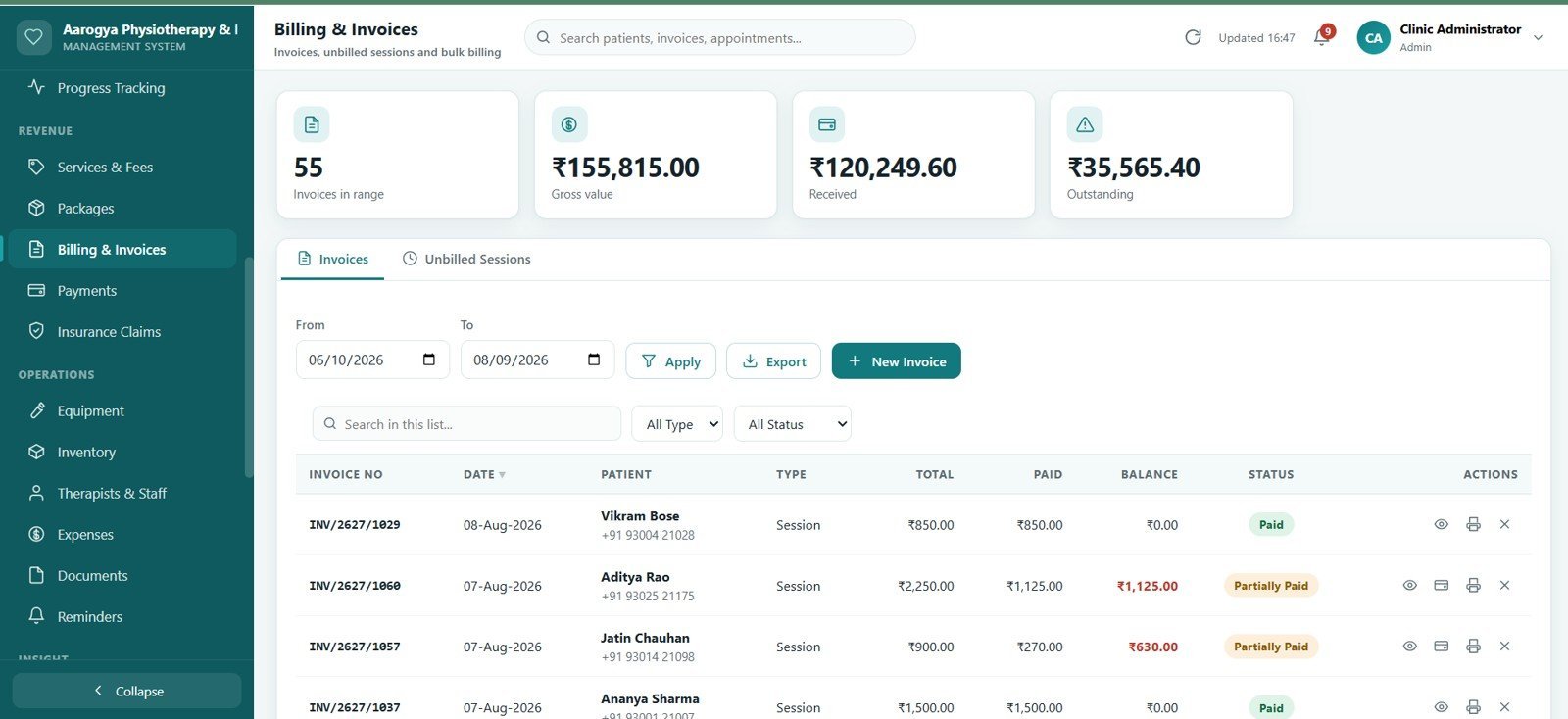This screenshot has height=719, width=1568.
Task: Print Aditya Rao's invoice INV/2627/1060
Action: (1473, 586)
